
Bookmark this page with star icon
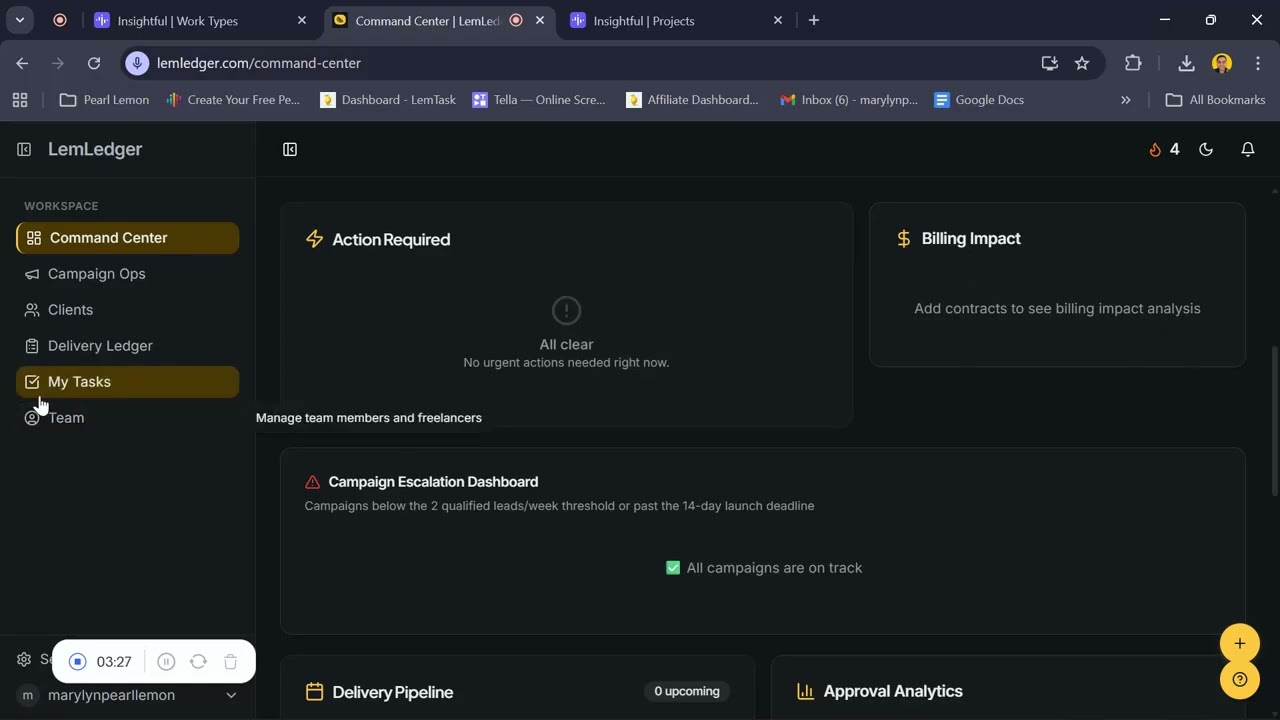(1082, 63)
